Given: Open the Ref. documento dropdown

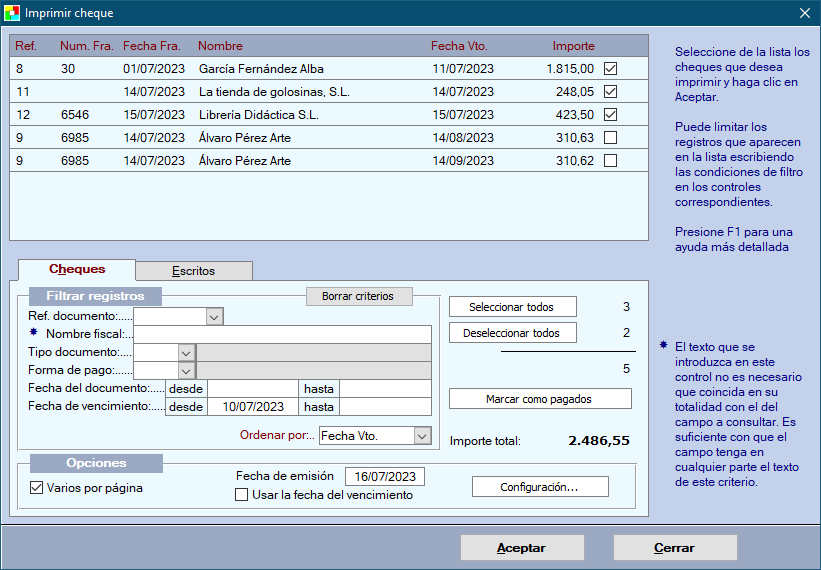Looking at the screenshot, I should click(214, 316).
